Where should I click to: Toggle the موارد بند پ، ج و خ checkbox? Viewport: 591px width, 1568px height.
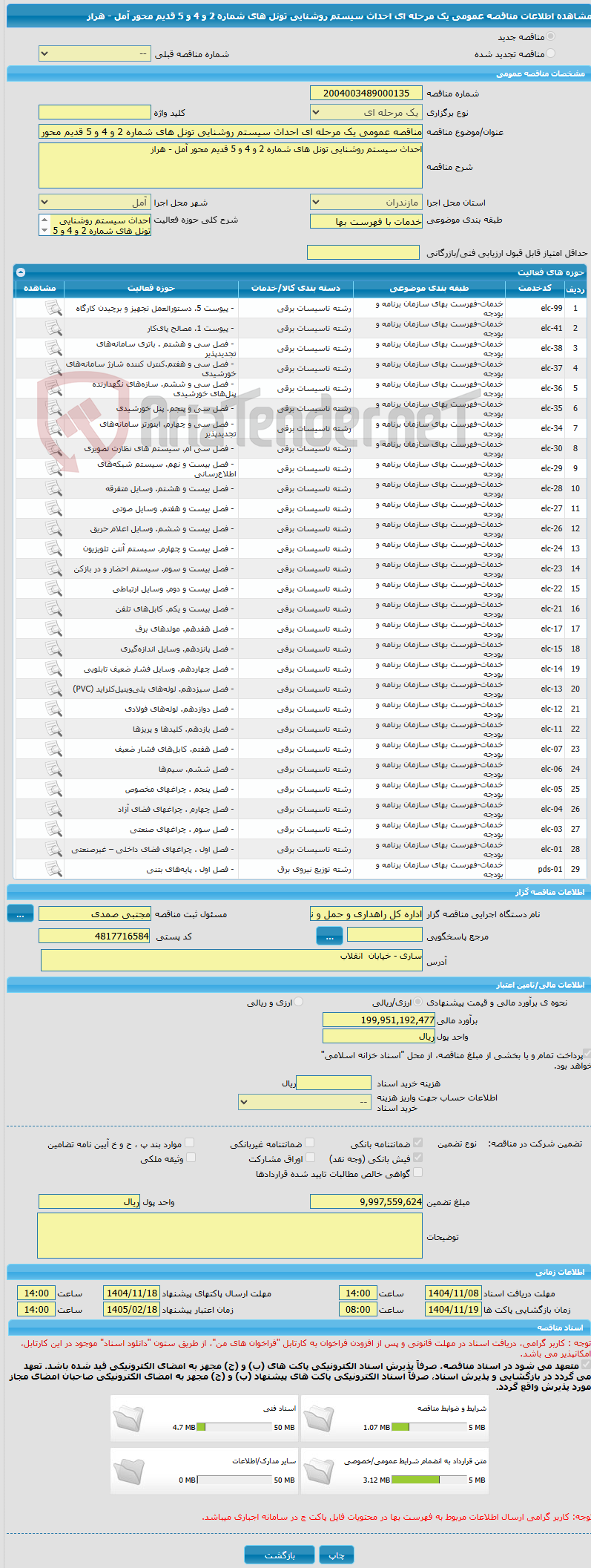pyautogui.click(x=190, y=1143)
